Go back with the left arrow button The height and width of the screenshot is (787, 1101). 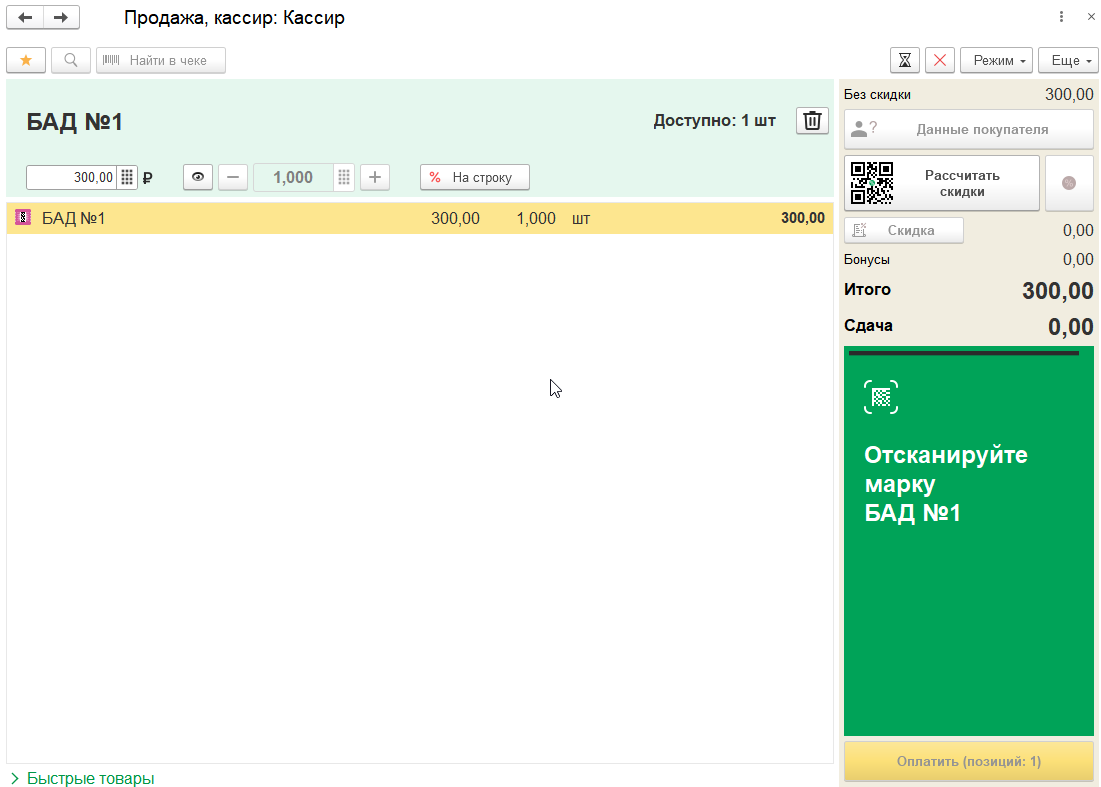pyautogui.click(x=25, y=18)
